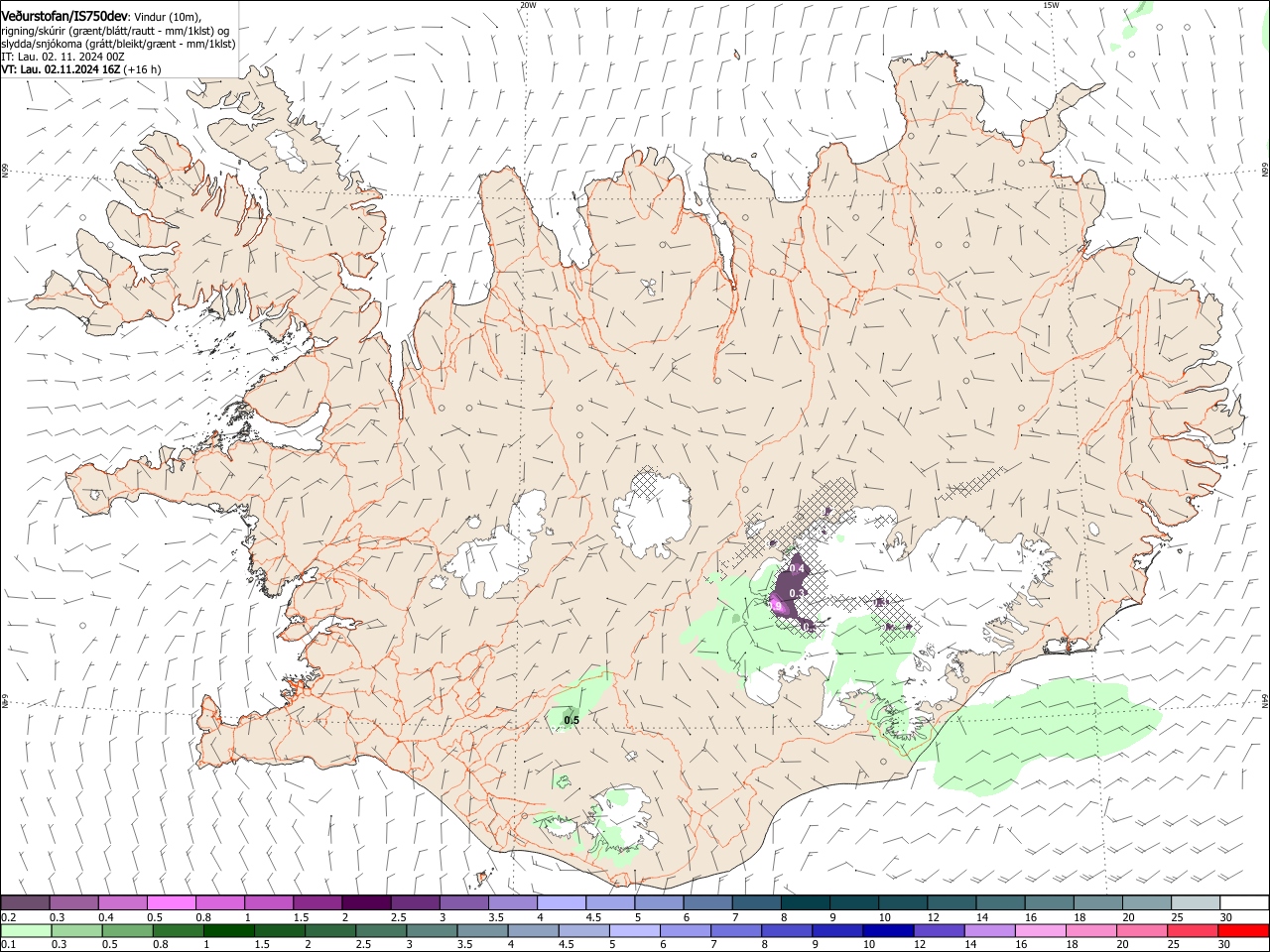The image size is (1270, 952).
Task: Click the Veðurstofan/IS750dev title text
Action: [64, 16]
